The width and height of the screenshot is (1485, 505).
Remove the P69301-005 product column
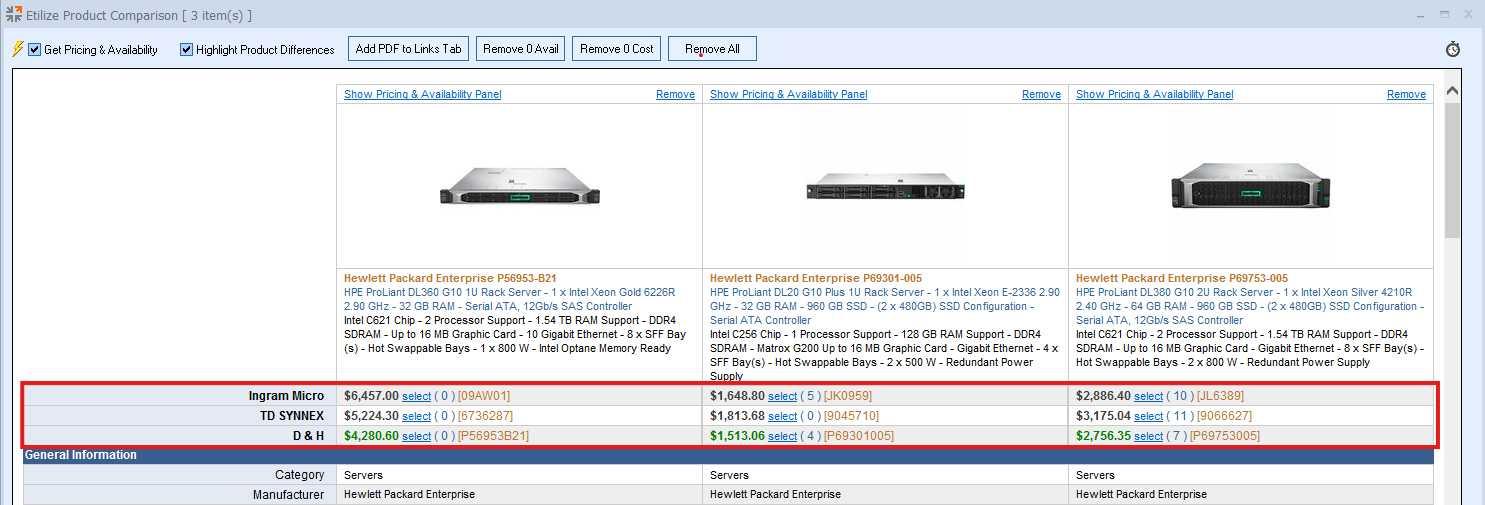(1041, 94)
